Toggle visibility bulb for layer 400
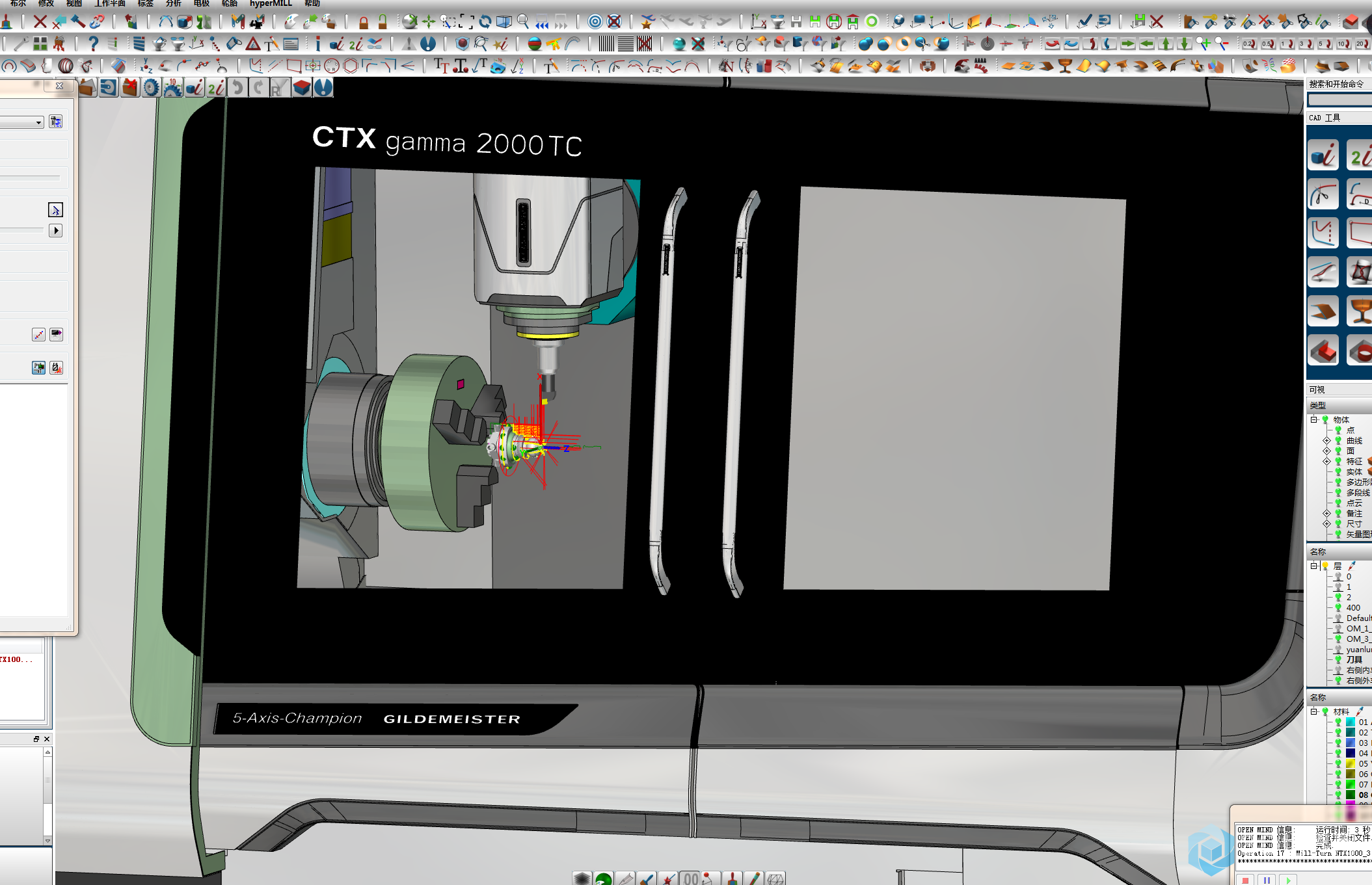The image size is (1372, 885). 1338,608
